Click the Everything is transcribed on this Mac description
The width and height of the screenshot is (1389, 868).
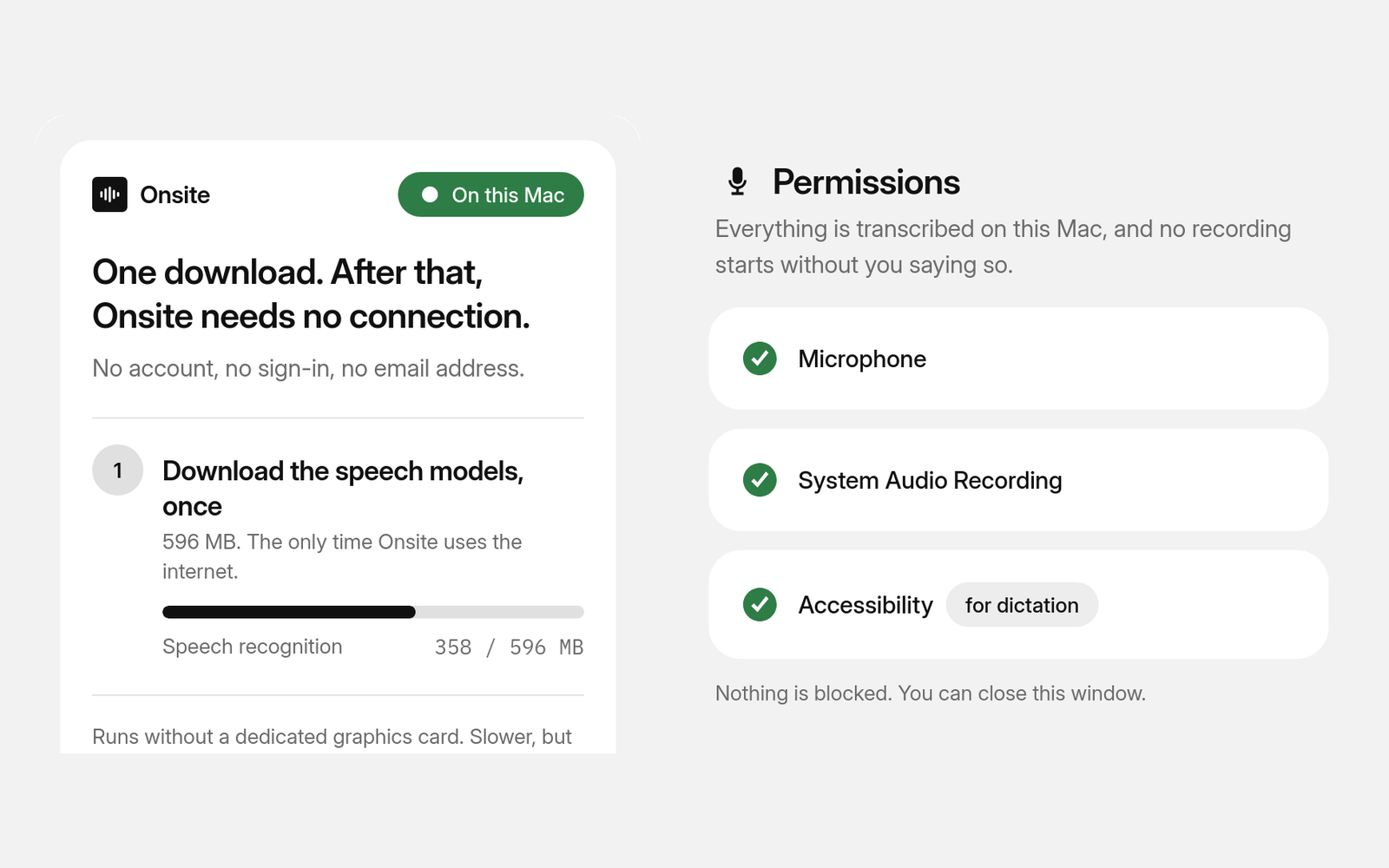[x=1003, y=247]
